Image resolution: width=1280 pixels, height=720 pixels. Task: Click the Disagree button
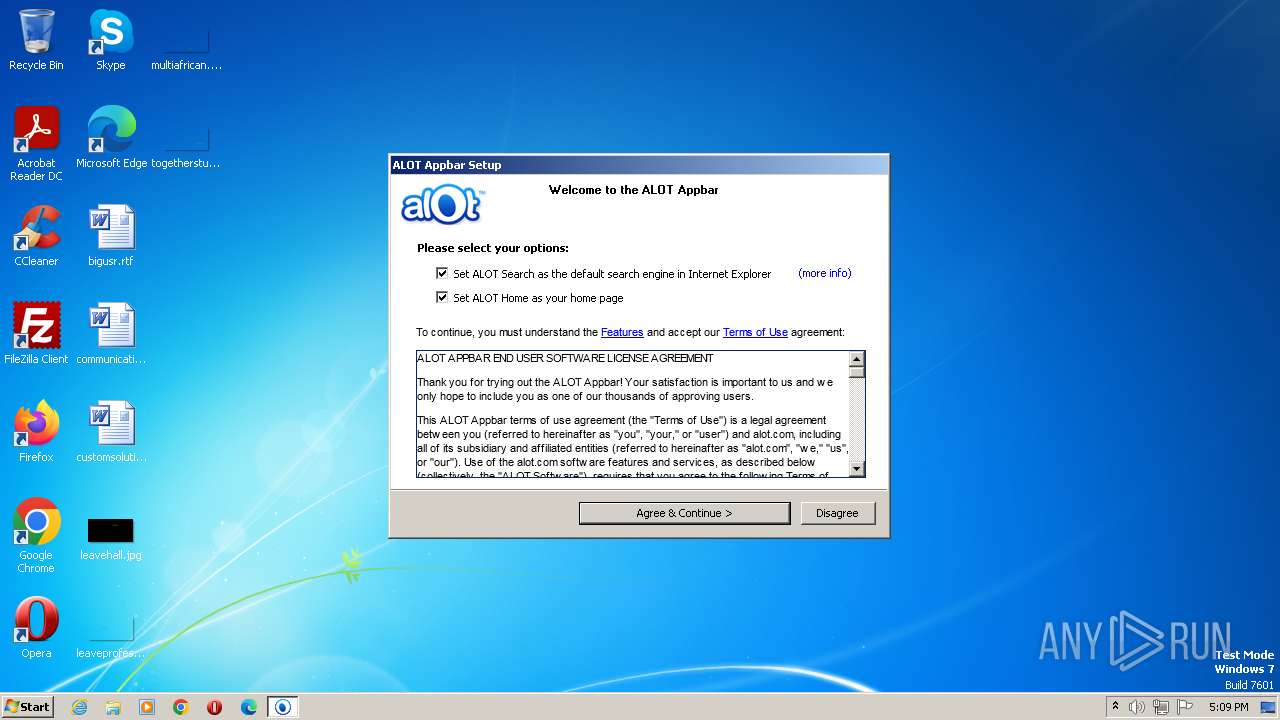(837, 513)
